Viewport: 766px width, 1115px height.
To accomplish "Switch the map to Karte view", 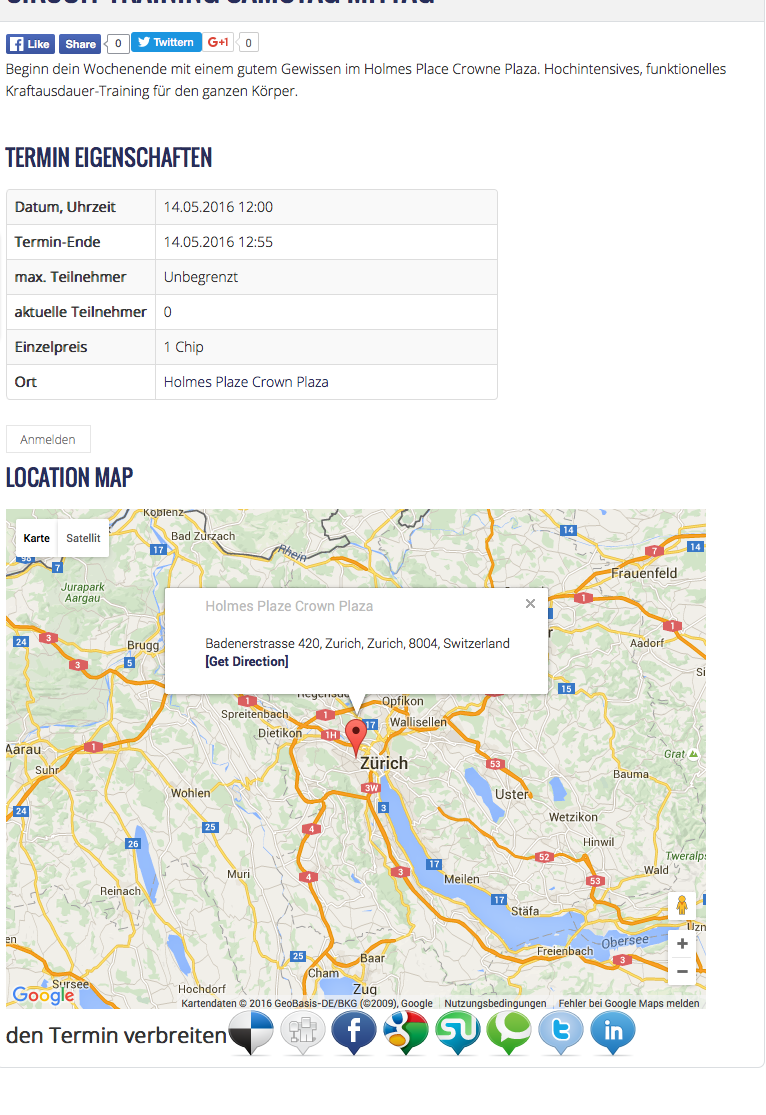I will click(37, 538).
